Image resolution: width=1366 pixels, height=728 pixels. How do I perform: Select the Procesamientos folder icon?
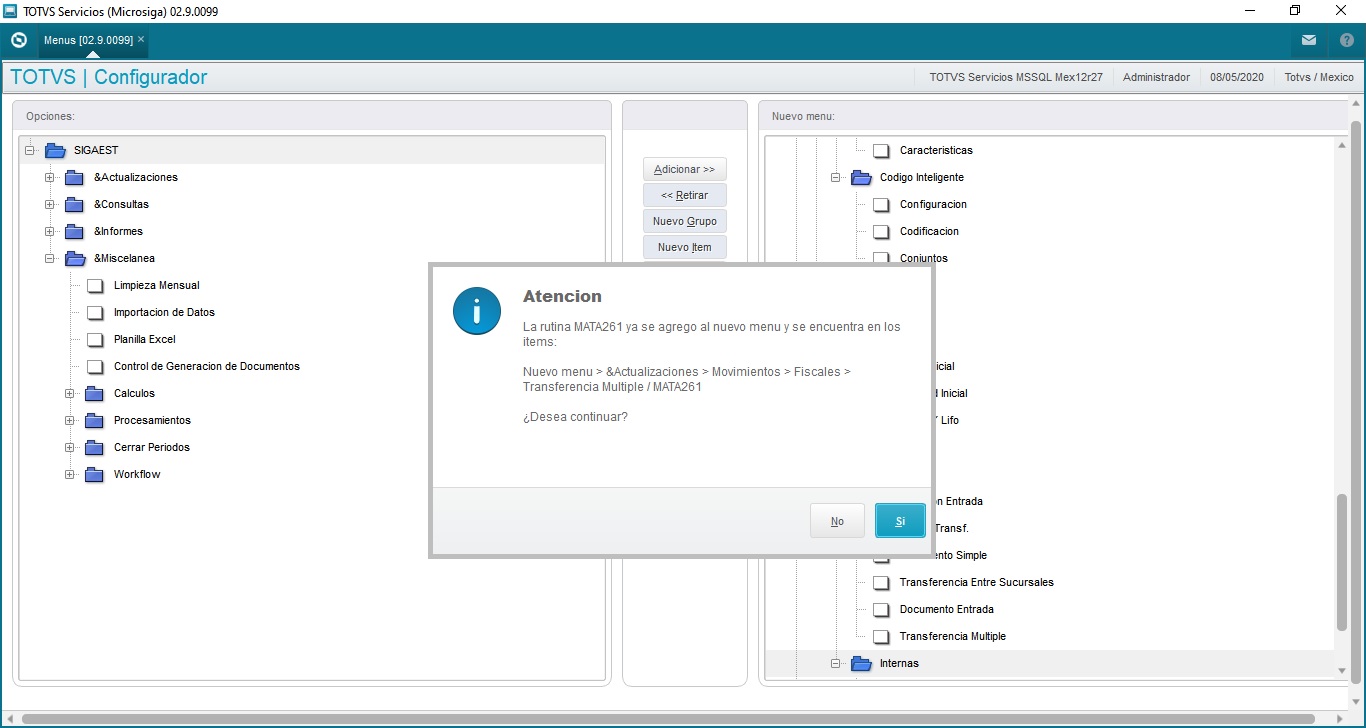click(x=95, y=420)
